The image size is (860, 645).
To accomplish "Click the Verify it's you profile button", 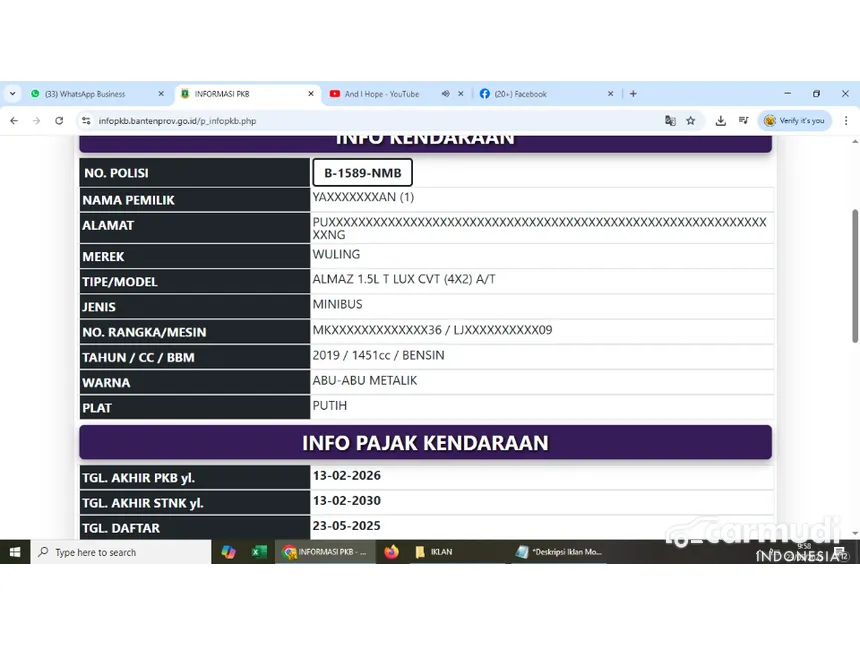I will (795, 121).
